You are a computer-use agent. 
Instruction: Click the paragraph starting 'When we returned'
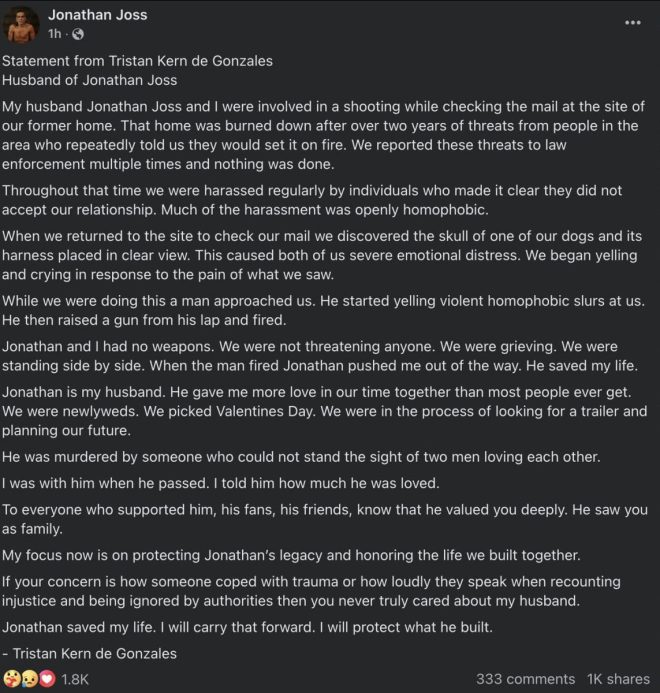322,255
